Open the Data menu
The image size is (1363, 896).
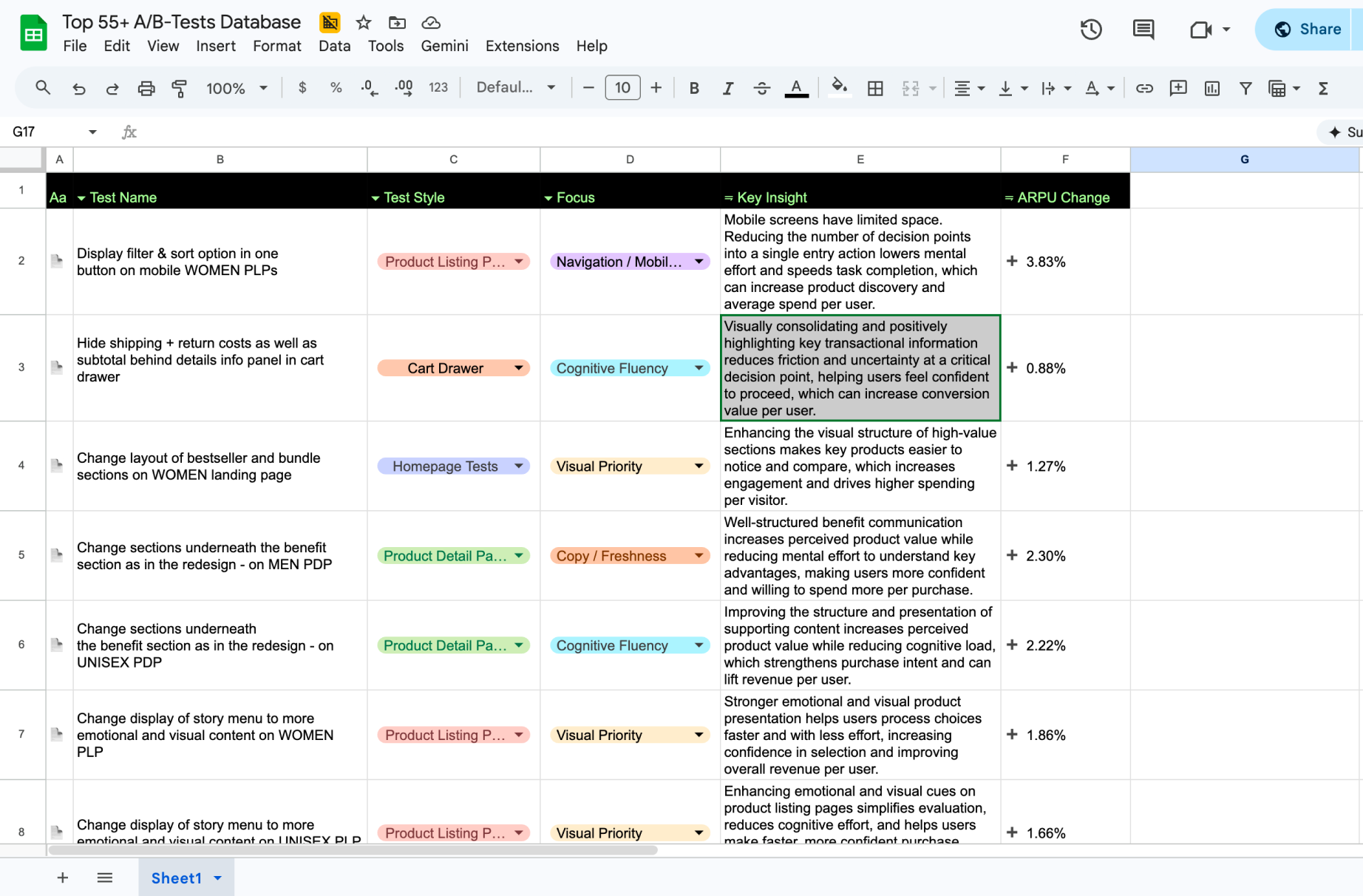point(334,46)
